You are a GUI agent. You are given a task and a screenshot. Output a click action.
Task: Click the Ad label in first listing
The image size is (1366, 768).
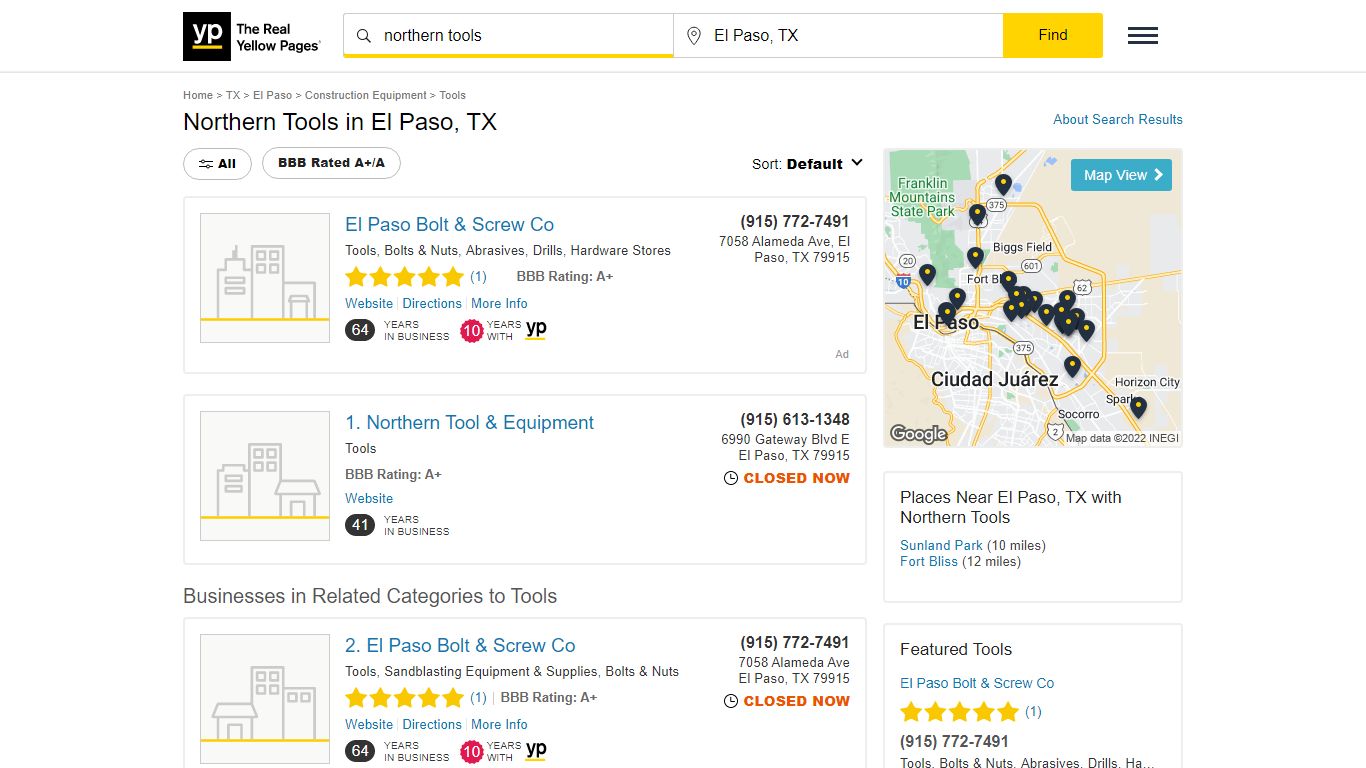coord(842,354)
